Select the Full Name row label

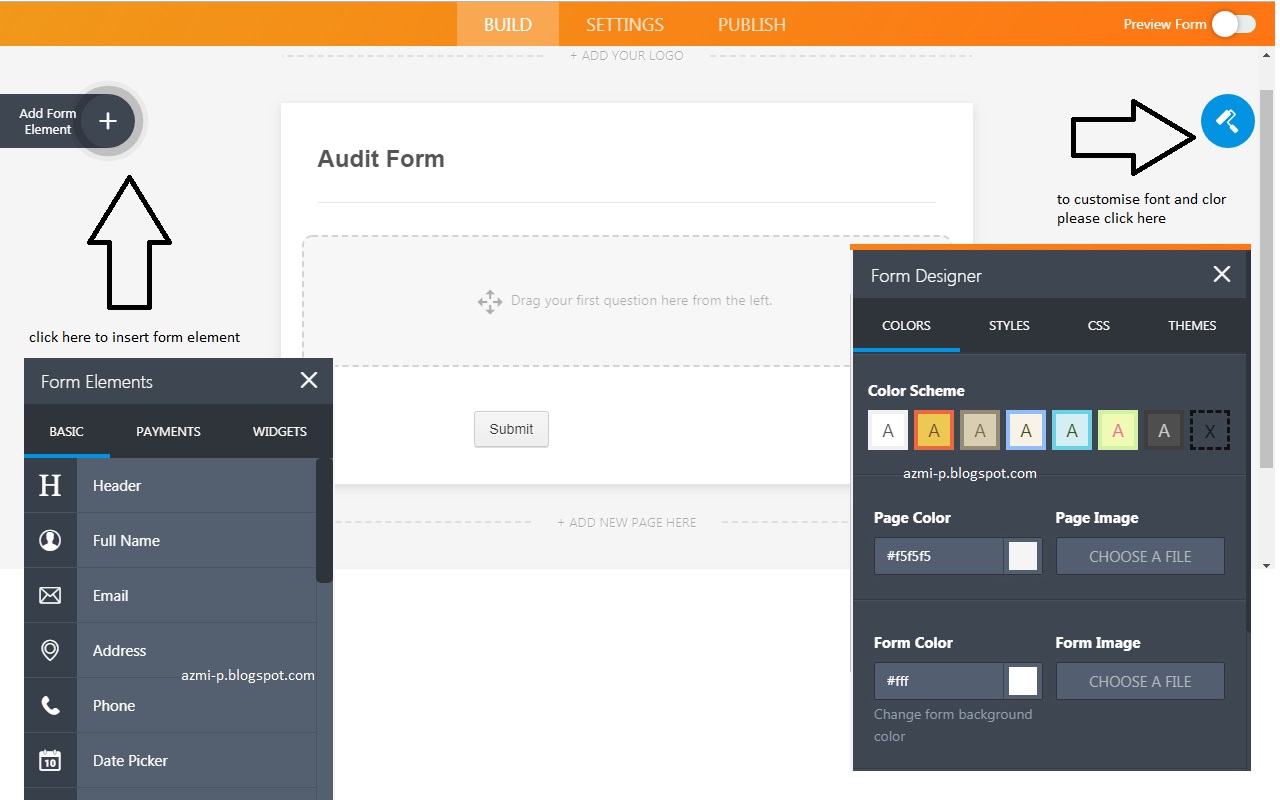point(126,541)
